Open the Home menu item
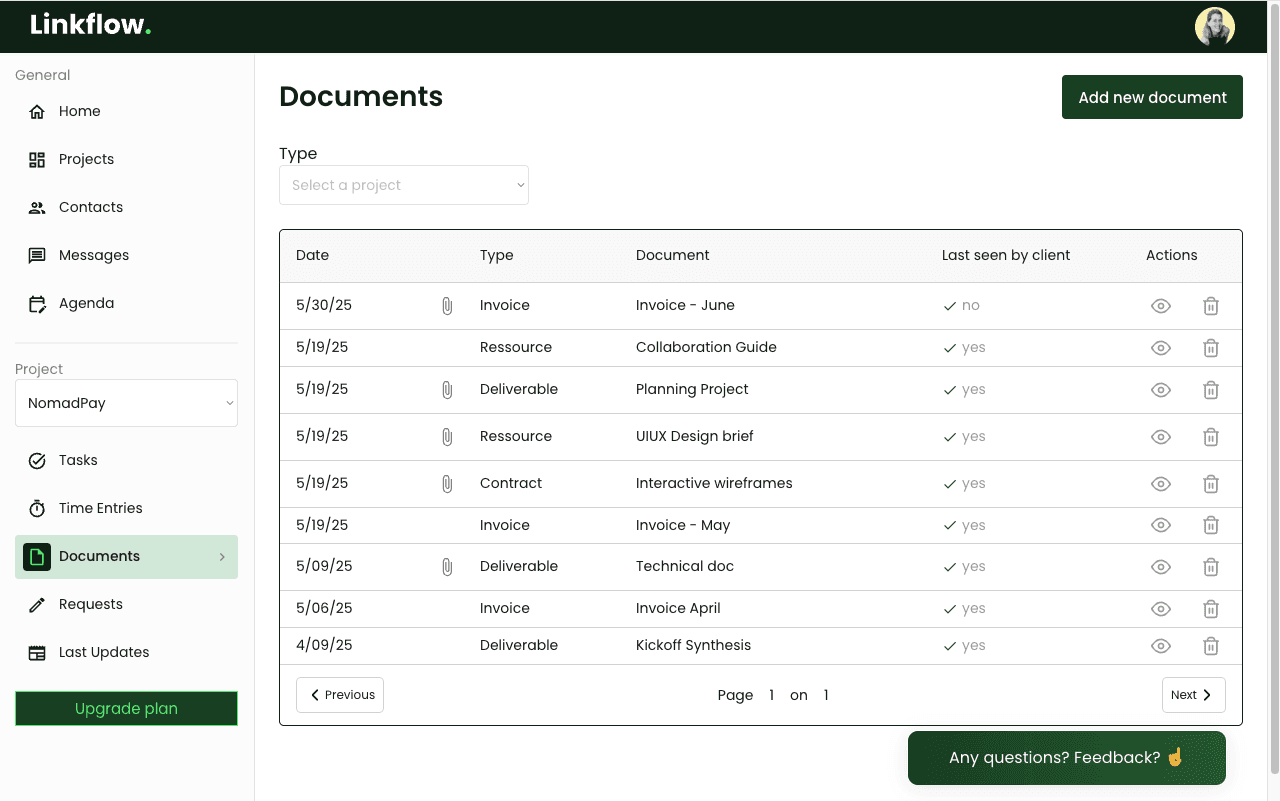The image size is (1280, 801). [126, 111]
